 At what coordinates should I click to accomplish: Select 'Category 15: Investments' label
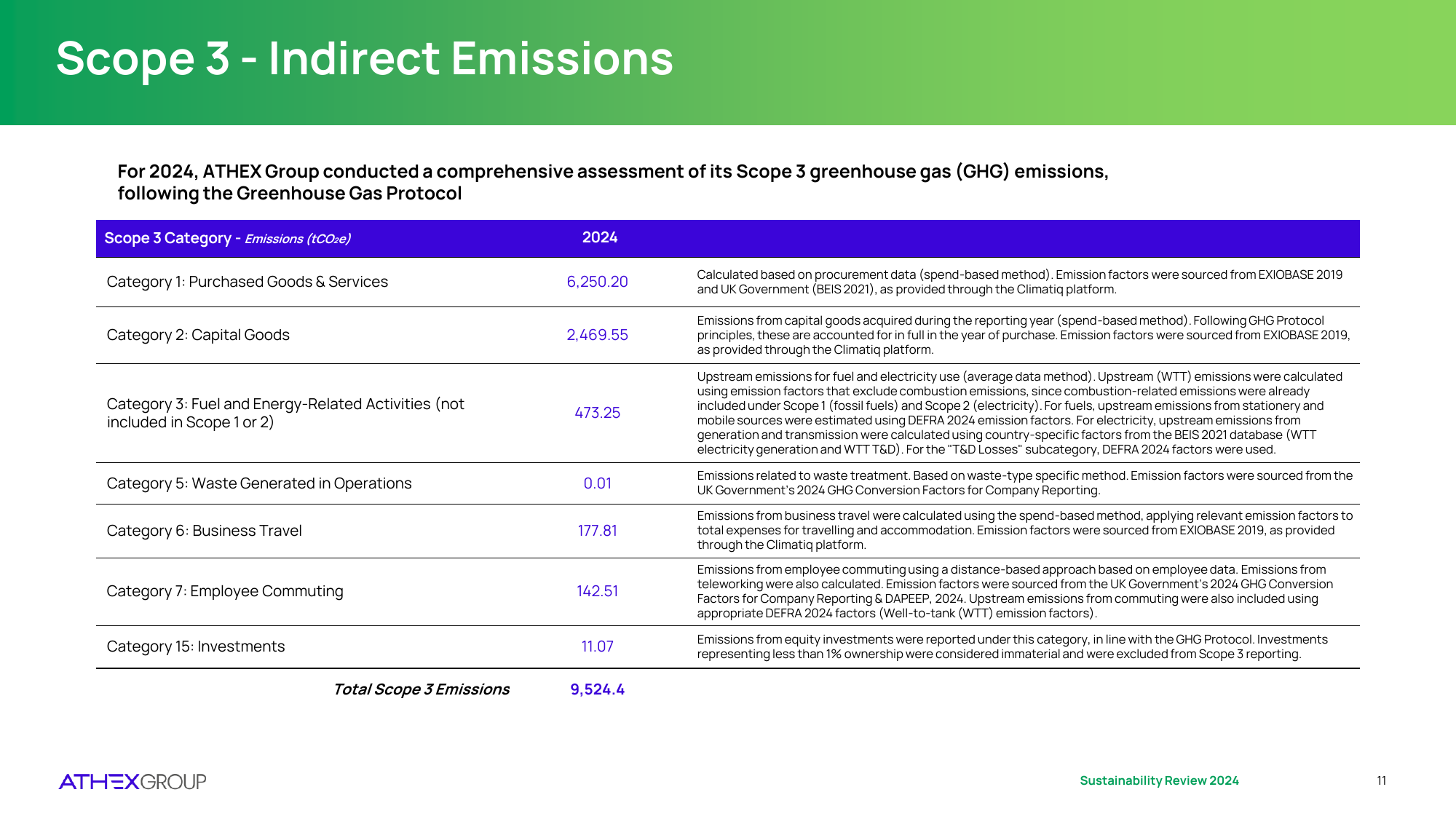click(x=196, y=646)
